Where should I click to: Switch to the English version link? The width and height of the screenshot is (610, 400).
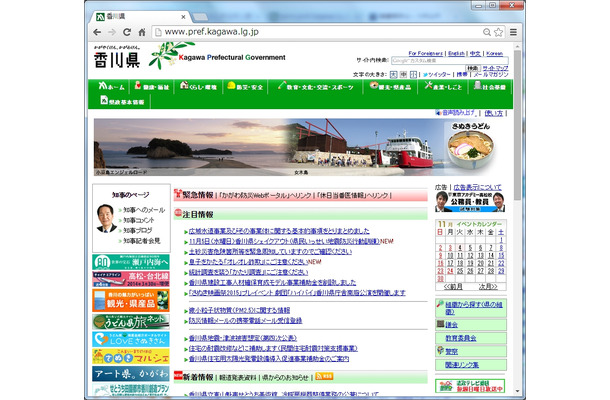(456, 53)
